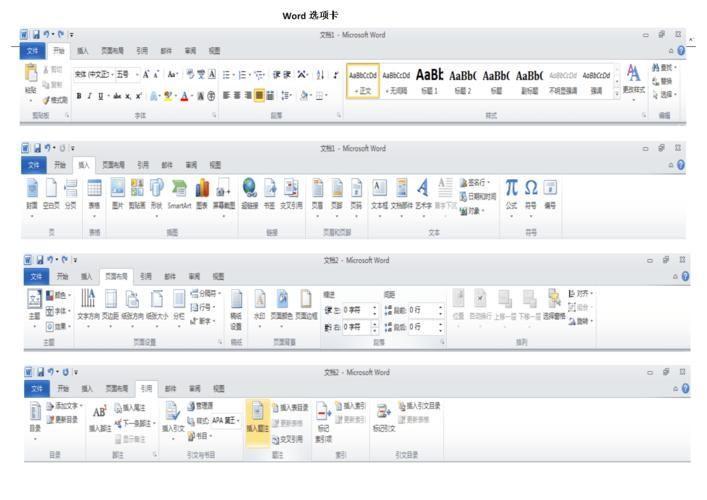Select the Format Painter (格式刷) tool
Image resolution: width=707 pixels, height=500 pixels.
click(x=55, y=100)
